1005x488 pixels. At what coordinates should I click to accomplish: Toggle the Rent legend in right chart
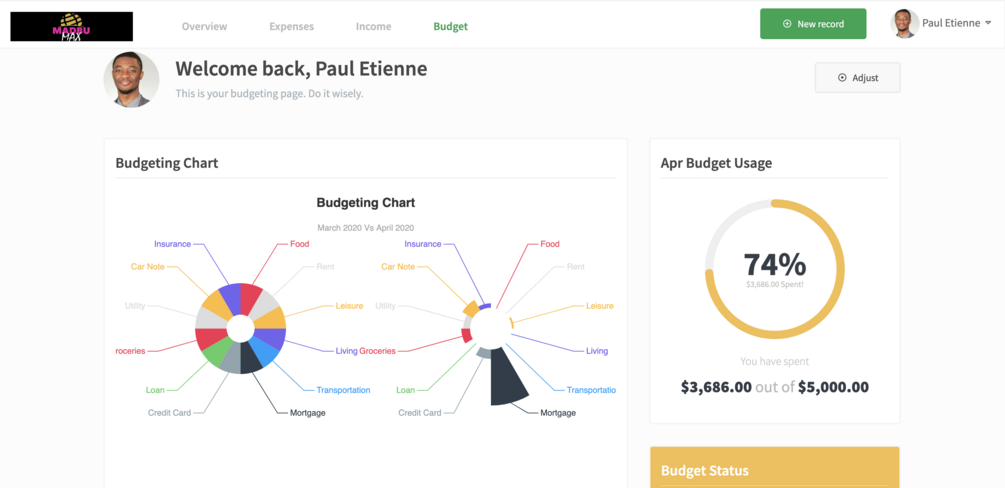575,267
